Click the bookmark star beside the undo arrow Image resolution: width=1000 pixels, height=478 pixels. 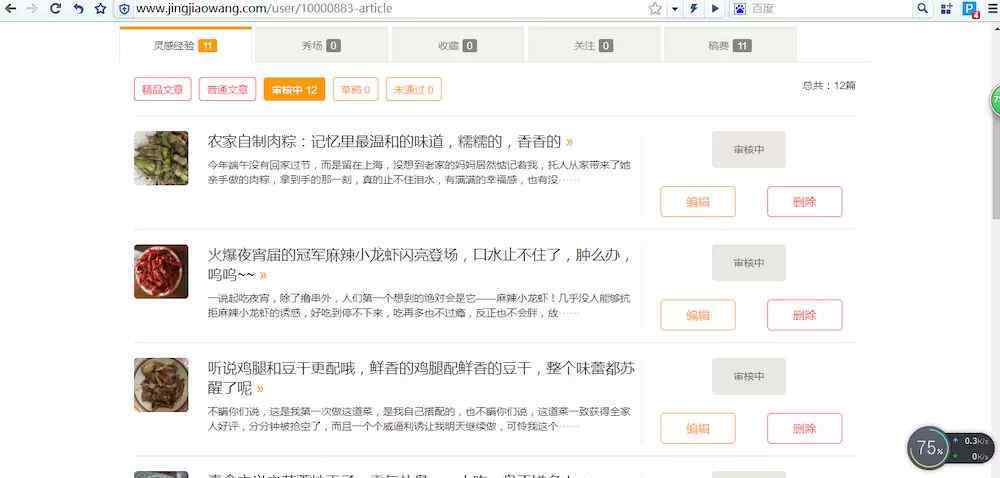(100, 8)
